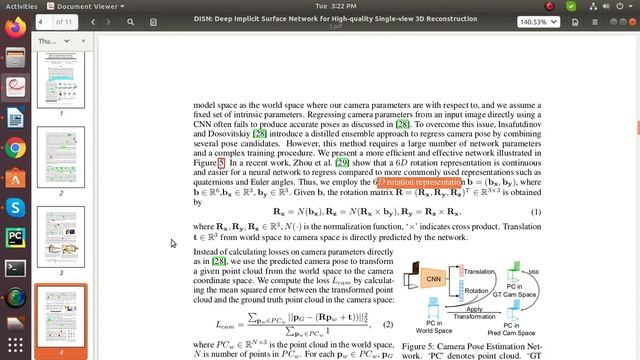
Task: Open Activities overview
Action: (x=21, y=6)
